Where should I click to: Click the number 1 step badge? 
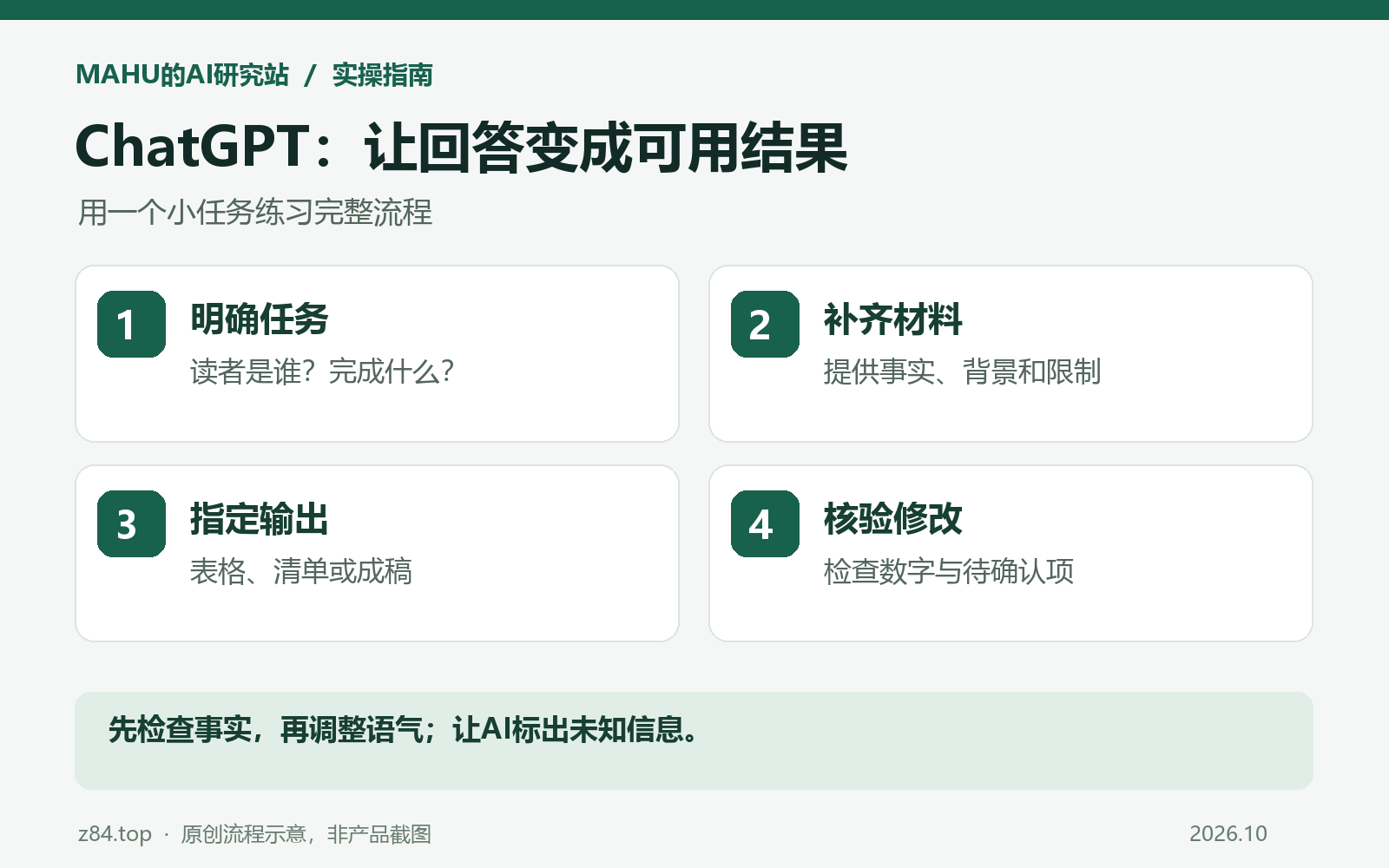pos(131,324)
